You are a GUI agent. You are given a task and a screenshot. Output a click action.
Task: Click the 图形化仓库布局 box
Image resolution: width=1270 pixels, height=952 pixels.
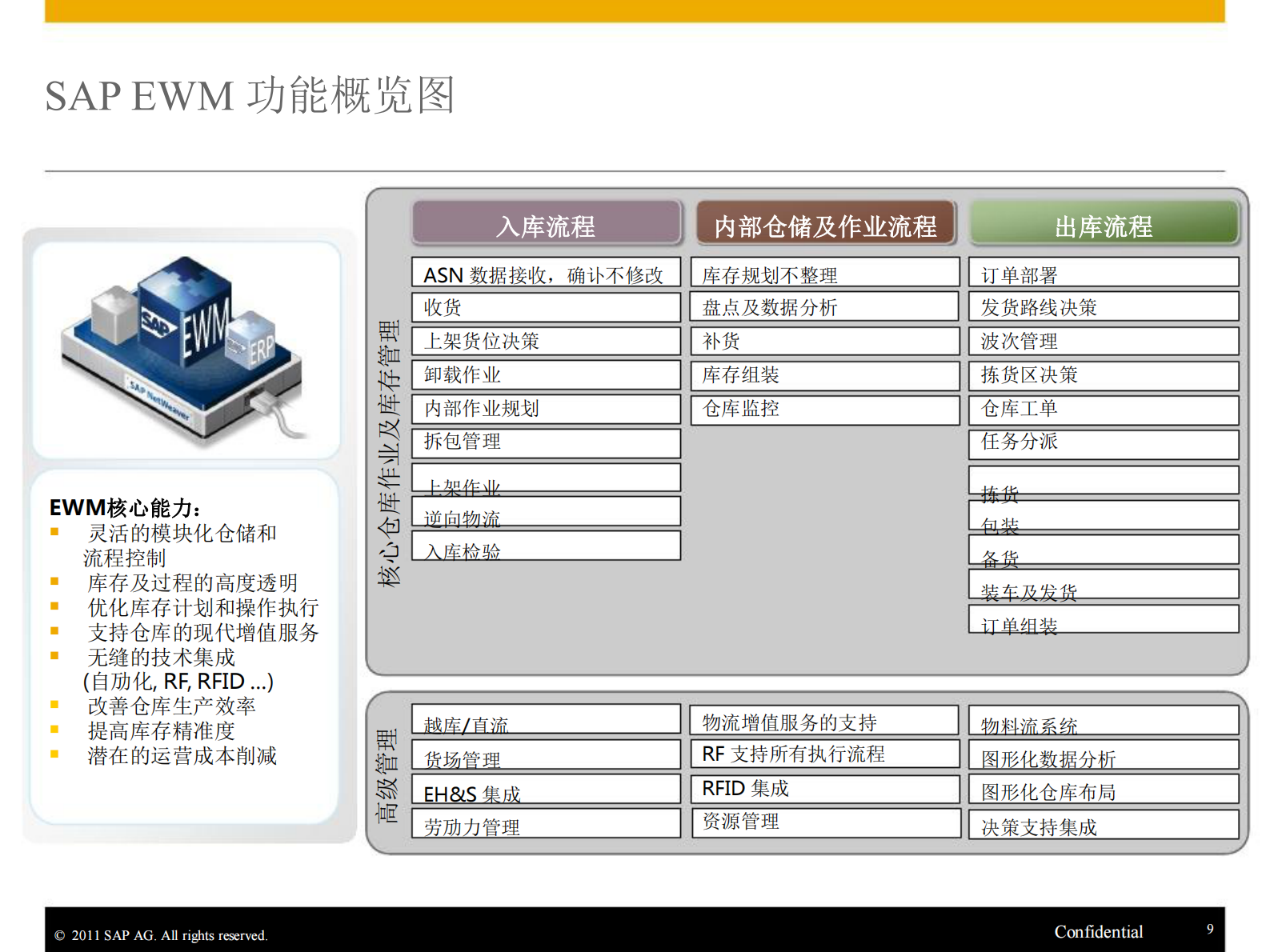[1104, 789]
